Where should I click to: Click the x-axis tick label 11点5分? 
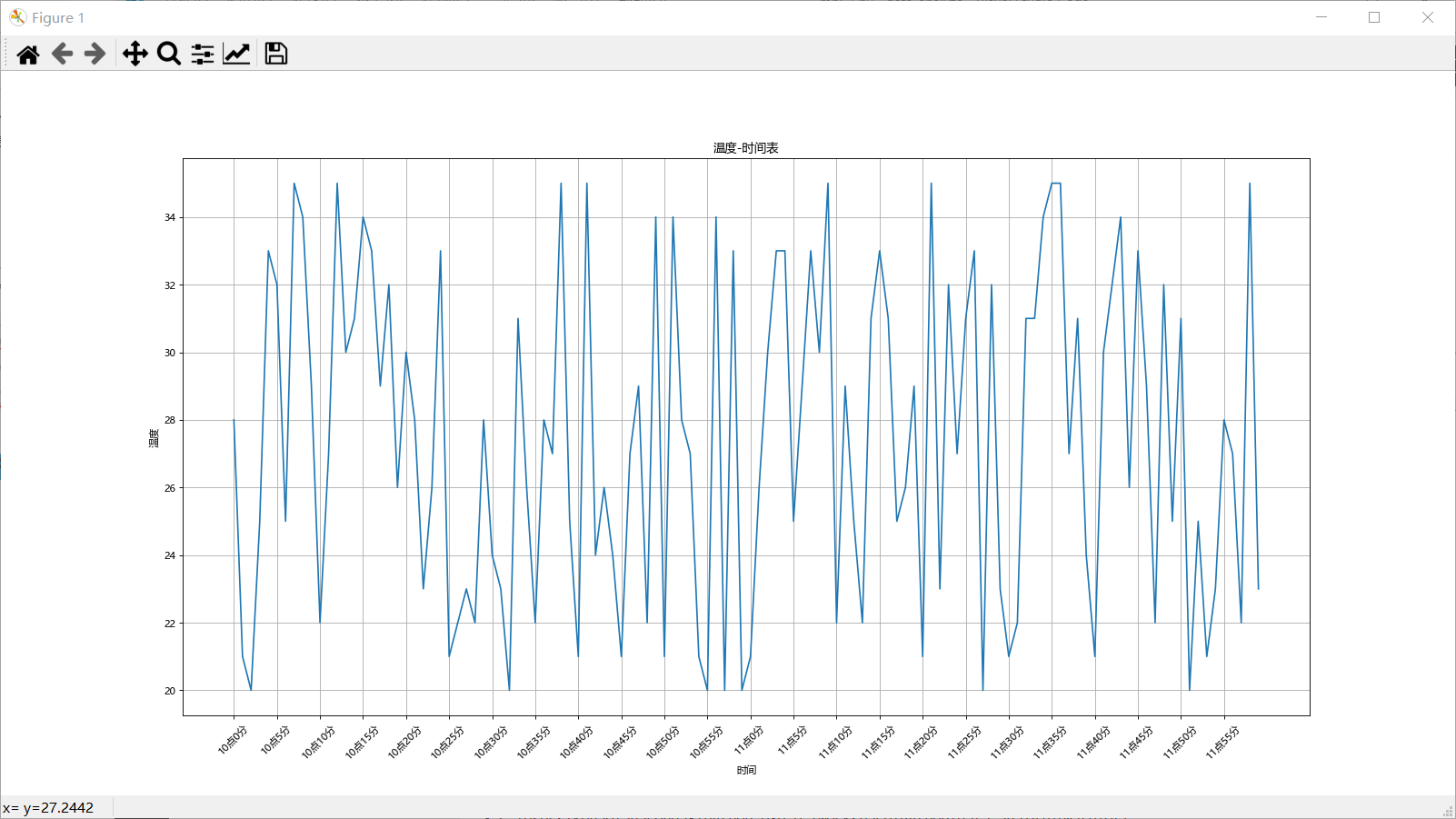[x=792, y=740]
